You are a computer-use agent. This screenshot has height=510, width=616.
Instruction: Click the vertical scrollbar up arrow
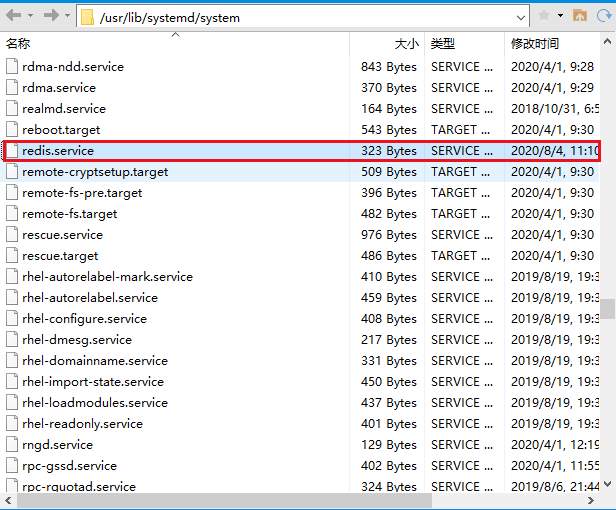click(607, 42)
